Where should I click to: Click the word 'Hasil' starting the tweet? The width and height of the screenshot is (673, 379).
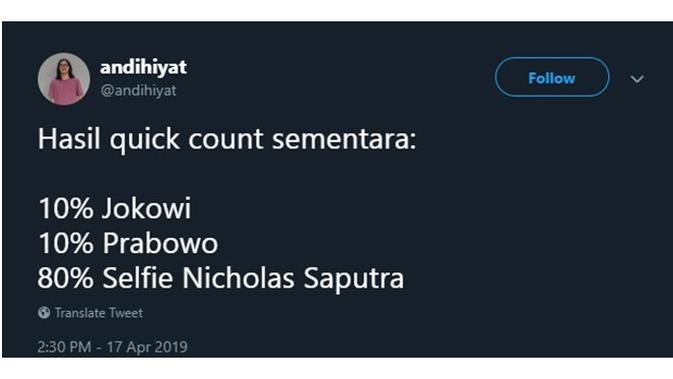click(x=69, y=139)
